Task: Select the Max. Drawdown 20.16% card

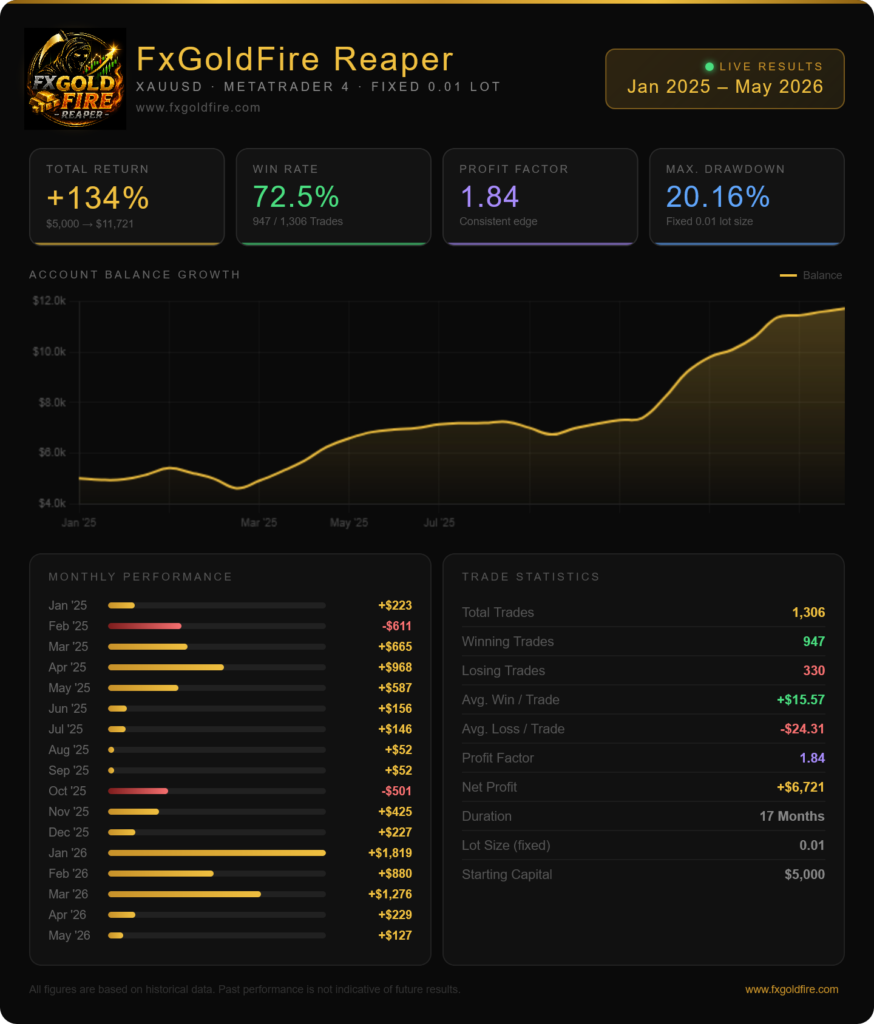Action: tap(747, 197)
